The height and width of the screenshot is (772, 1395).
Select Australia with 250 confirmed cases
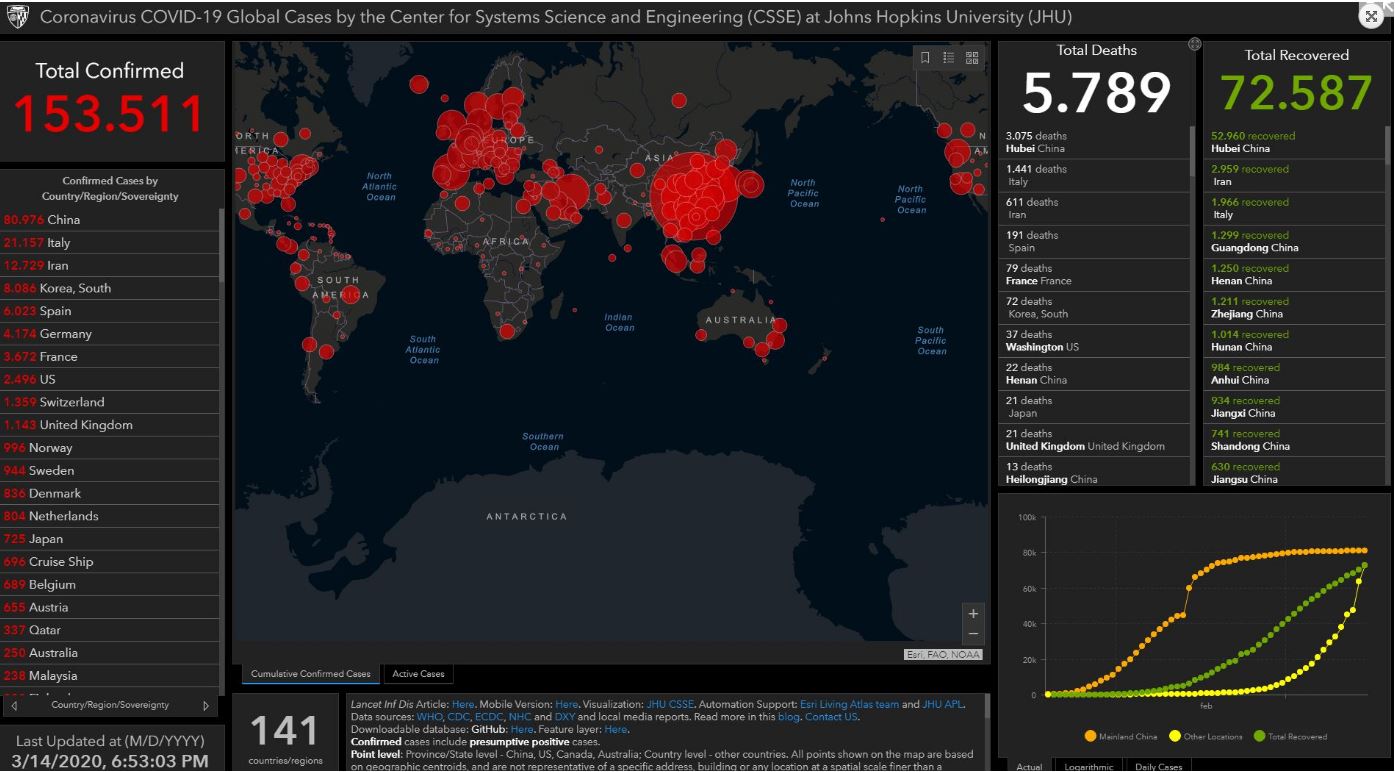pos(110,653)
